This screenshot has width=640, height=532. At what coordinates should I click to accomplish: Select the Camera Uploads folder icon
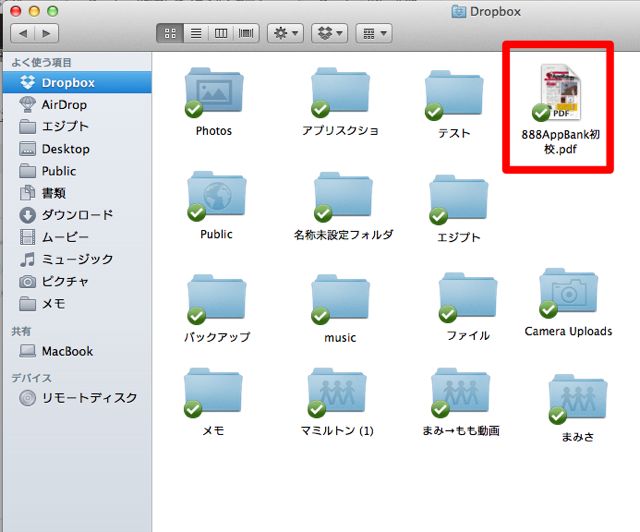(x=568, y=292)
